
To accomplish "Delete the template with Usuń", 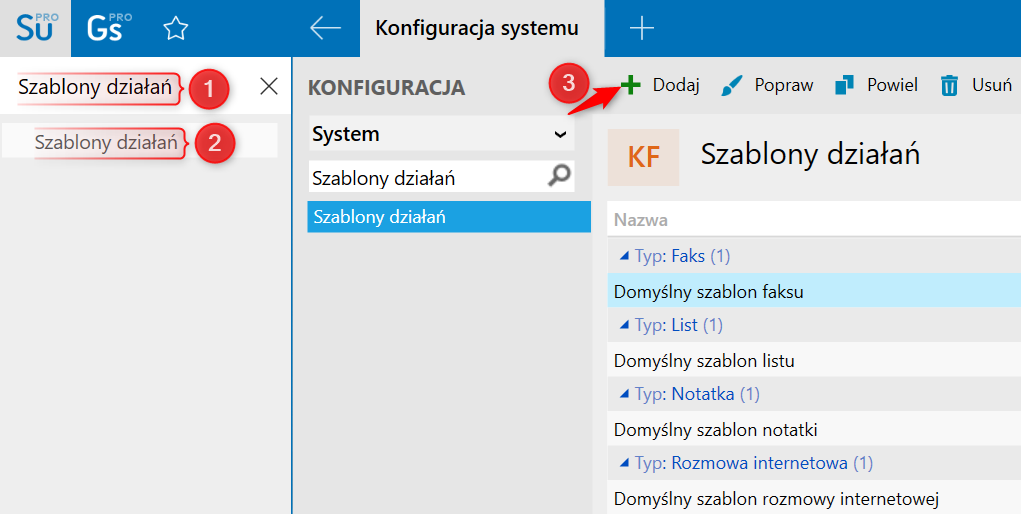I will pyautogui.click(x=976, y=86).
